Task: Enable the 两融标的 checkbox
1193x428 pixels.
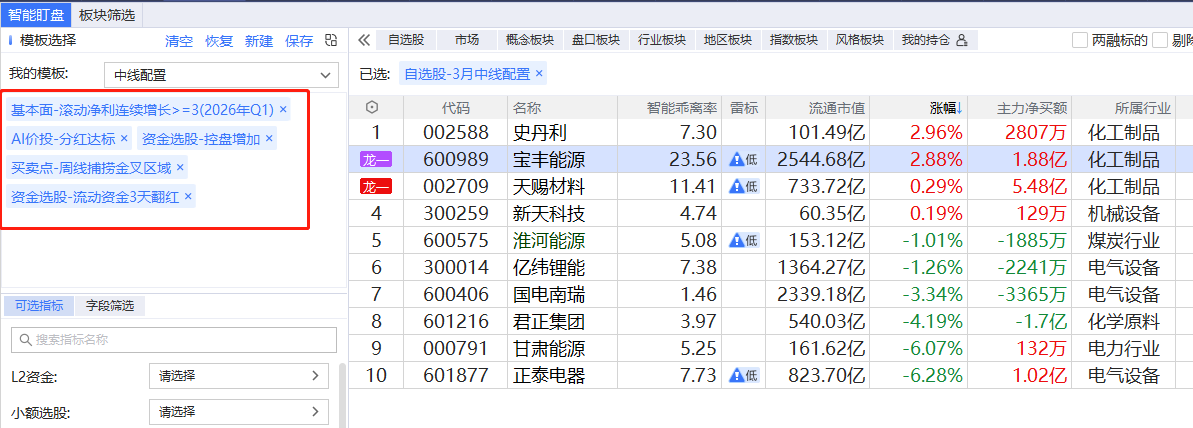Action: (1080, 41)
